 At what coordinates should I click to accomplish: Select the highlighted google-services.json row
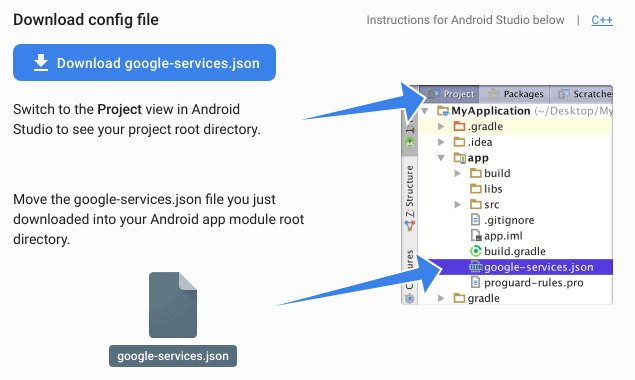tap(520, 267)
